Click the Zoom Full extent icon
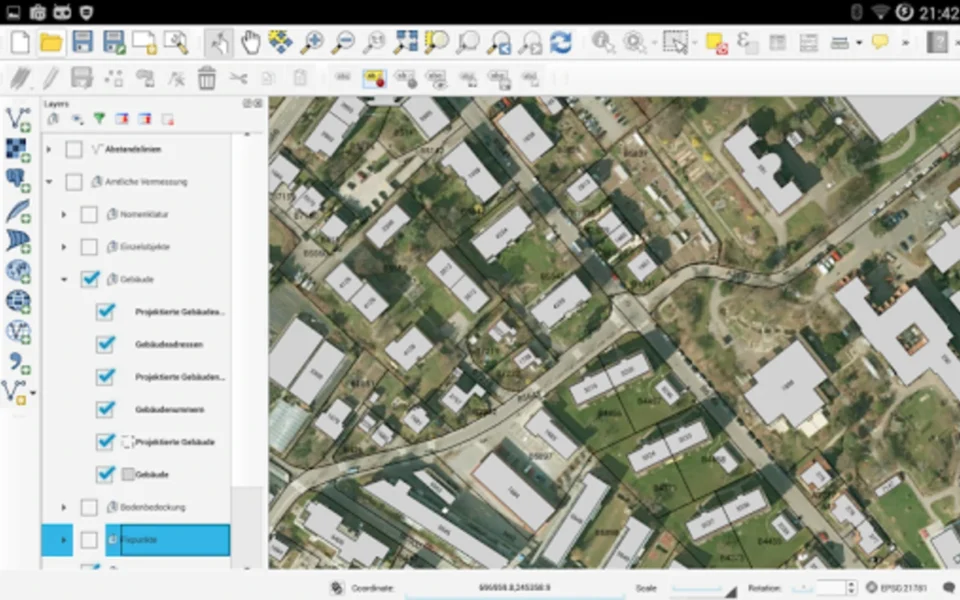The width and height of the screenshot is (960, 600). pos(405,42)
